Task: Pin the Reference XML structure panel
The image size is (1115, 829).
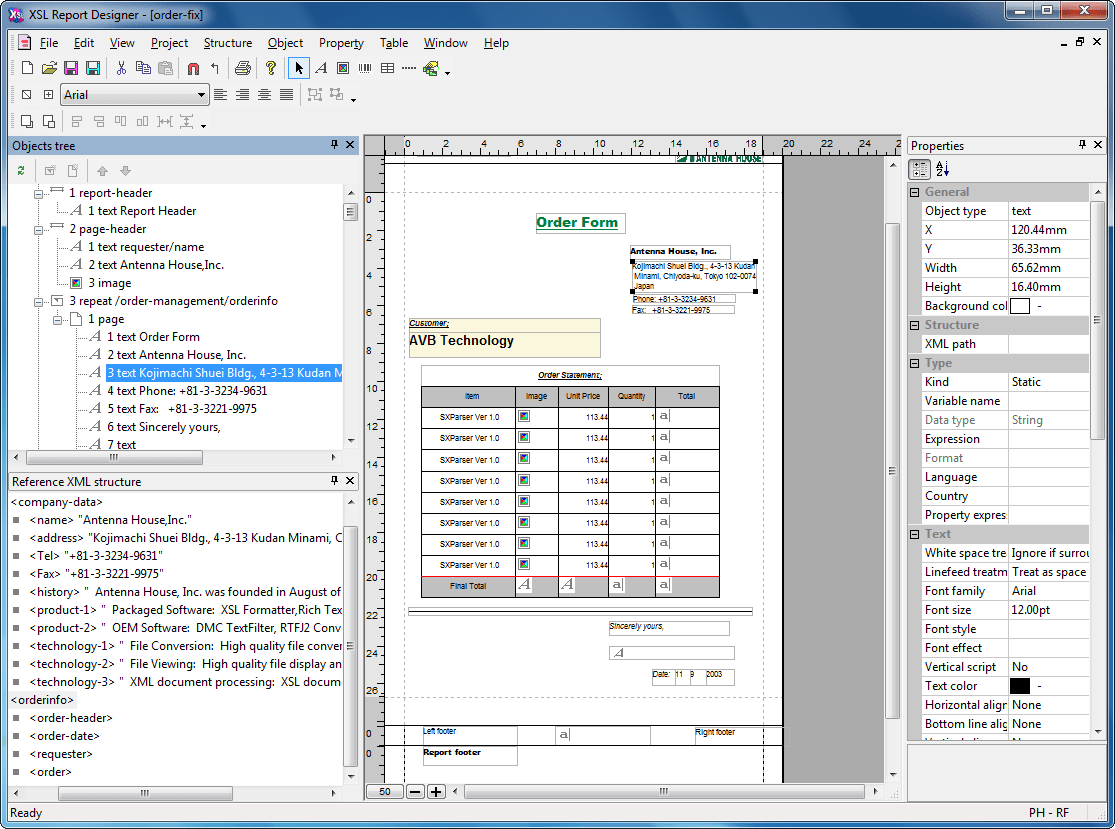Action: coord(334,481)
